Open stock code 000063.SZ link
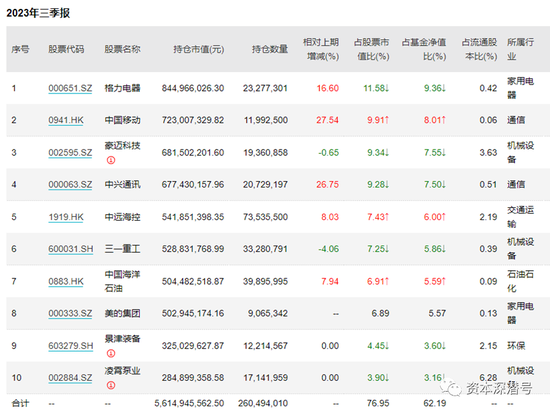This screenshot has width=550, height=412. (x=70, y=184)
